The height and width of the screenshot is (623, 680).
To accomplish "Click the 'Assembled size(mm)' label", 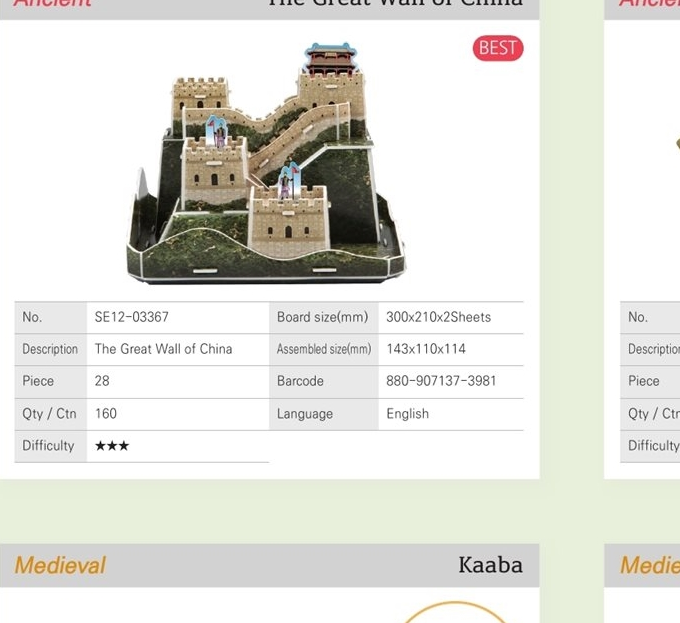I will click(x=324, y=349).
